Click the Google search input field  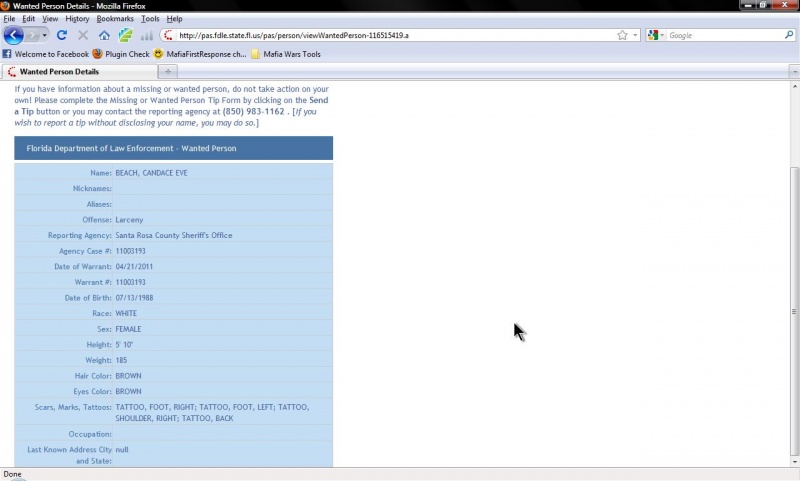(x=725, y=35)
